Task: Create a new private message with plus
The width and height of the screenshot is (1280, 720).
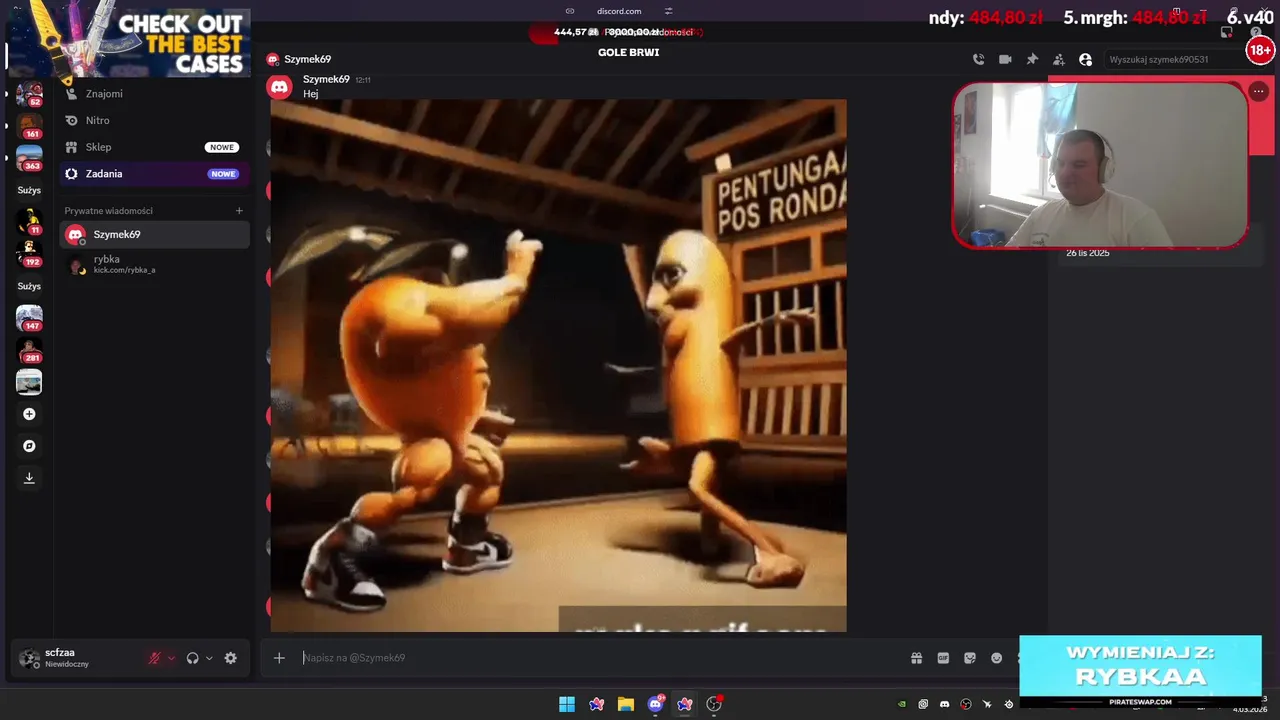Action: 239,211
